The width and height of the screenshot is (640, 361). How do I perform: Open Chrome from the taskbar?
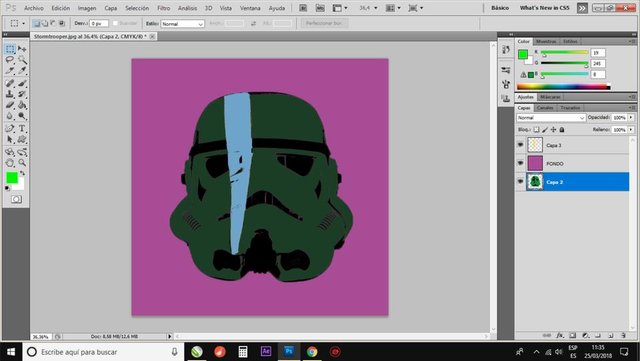(312, 352)
